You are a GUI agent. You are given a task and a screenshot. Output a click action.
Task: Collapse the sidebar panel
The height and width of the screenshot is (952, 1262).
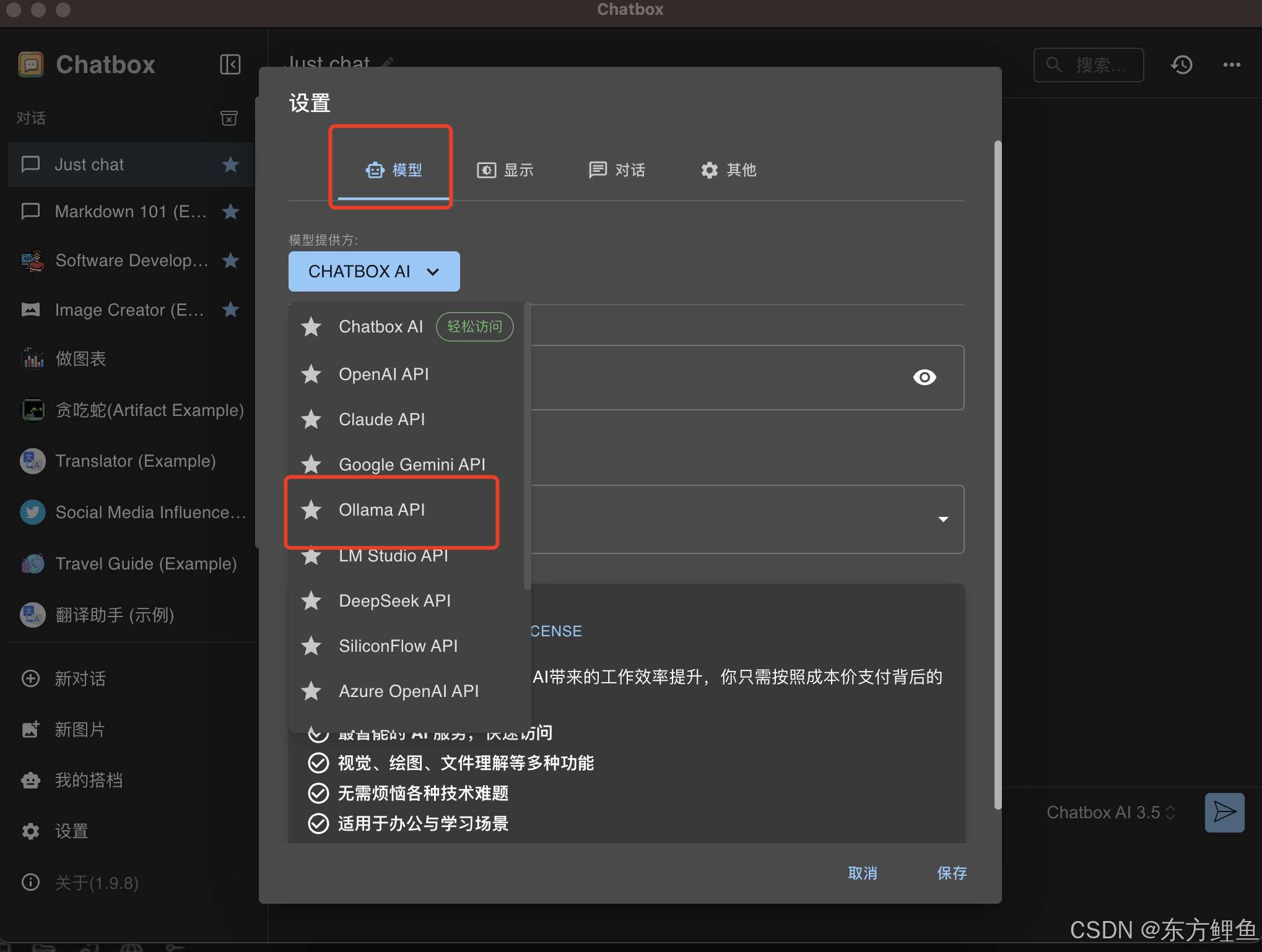pos(230,64)
